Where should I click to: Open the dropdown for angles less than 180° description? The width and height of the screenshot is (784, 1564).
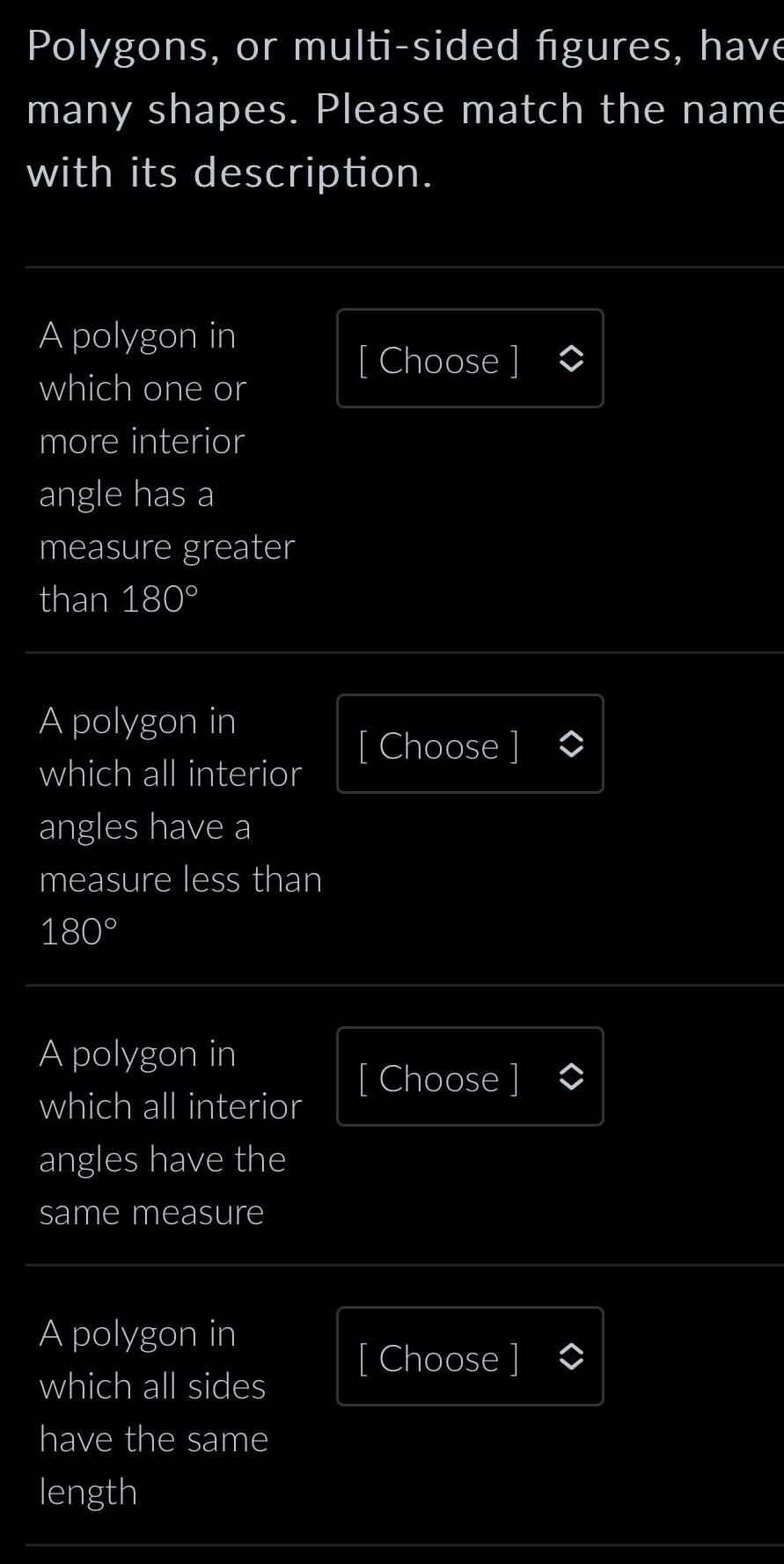[469, 744]
